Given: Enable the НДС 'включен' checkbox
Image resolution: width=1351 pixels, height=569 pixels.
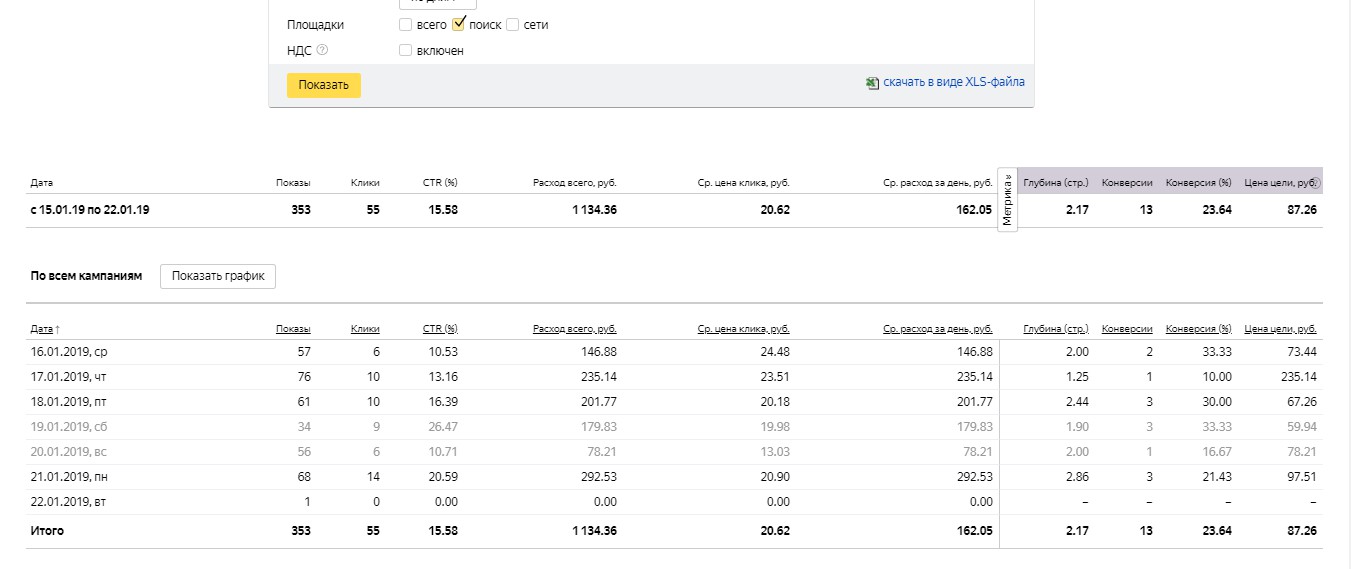Looking at the screenshot, I should [405, 50].
